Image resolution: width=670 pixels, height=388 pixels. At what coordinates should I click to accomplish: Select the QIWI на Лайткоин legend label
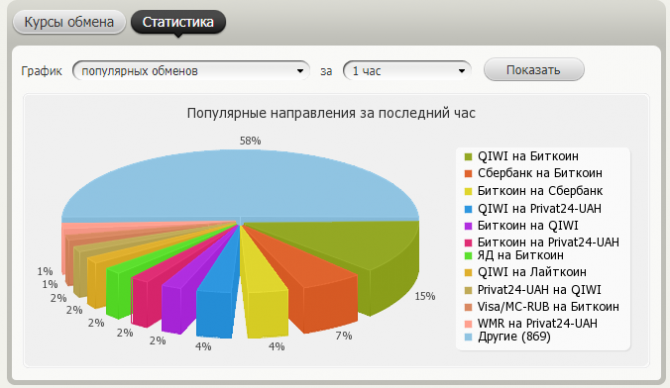click(532, 272)
